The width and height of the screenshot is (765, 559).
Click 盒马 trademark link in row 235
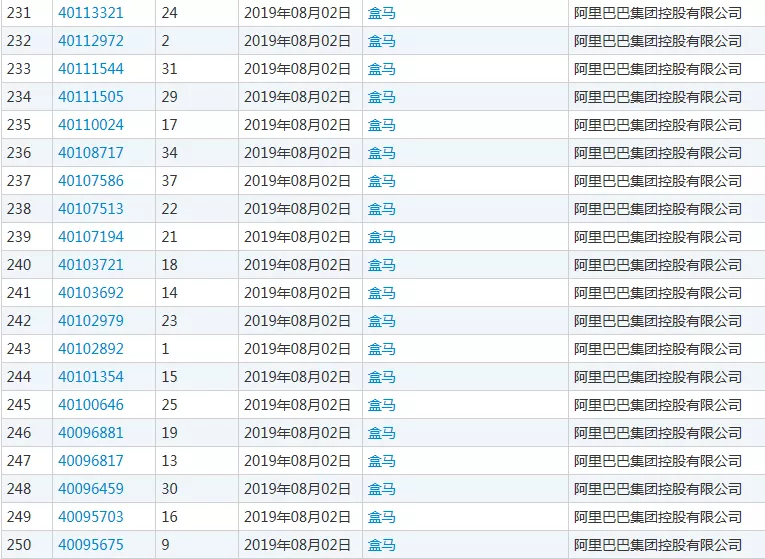point(382,125)
